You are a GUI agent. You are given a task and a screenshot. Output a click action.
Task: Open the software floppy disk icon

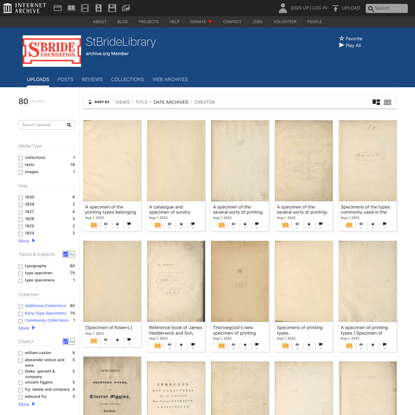(112, 8)
